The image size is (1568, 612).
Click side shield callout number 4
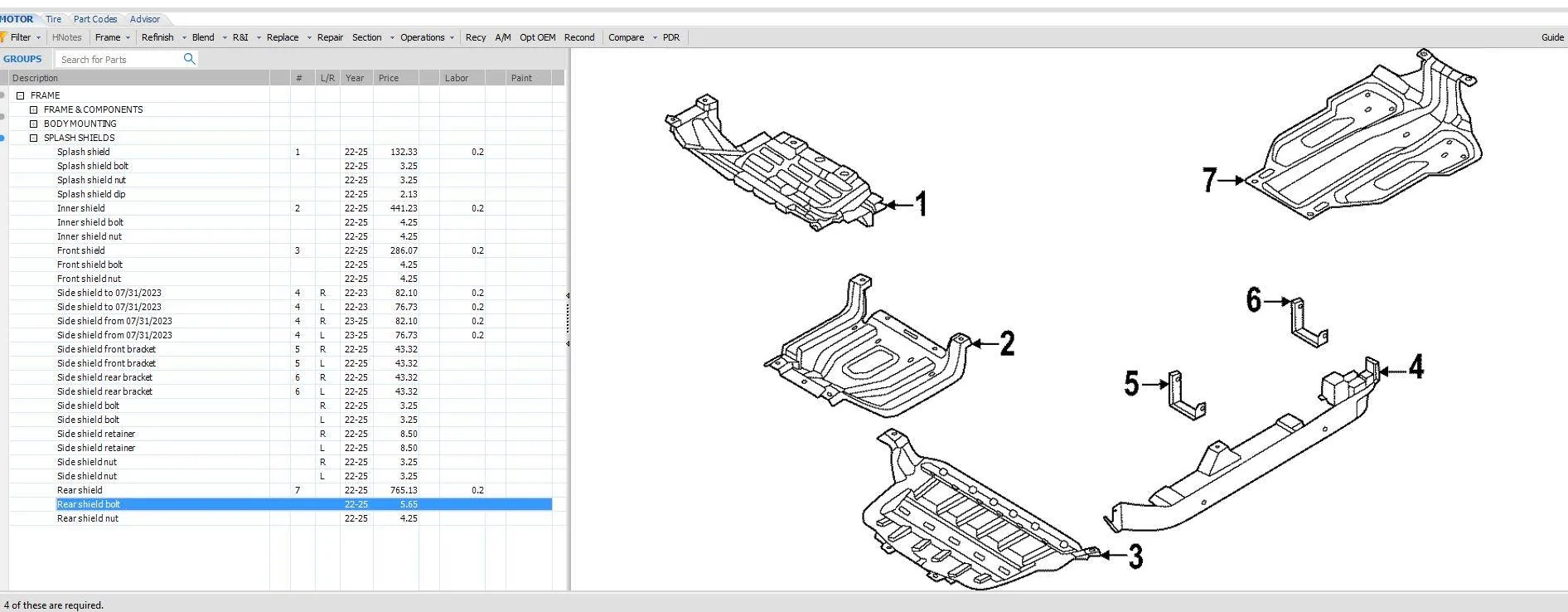[x=1416, y=367]
